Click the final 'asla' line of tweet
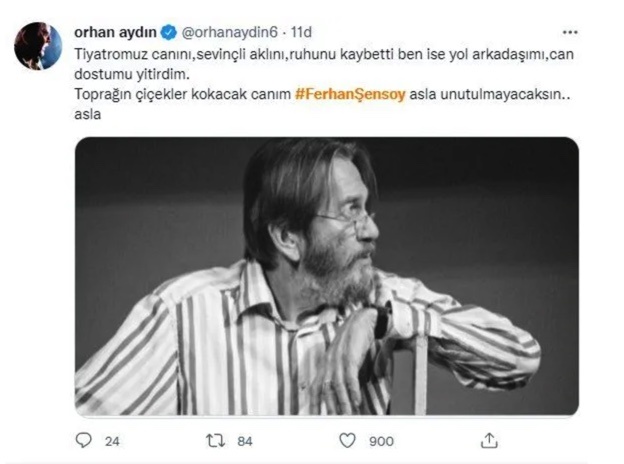Viewport: 624px width, 464px height. 88,114
